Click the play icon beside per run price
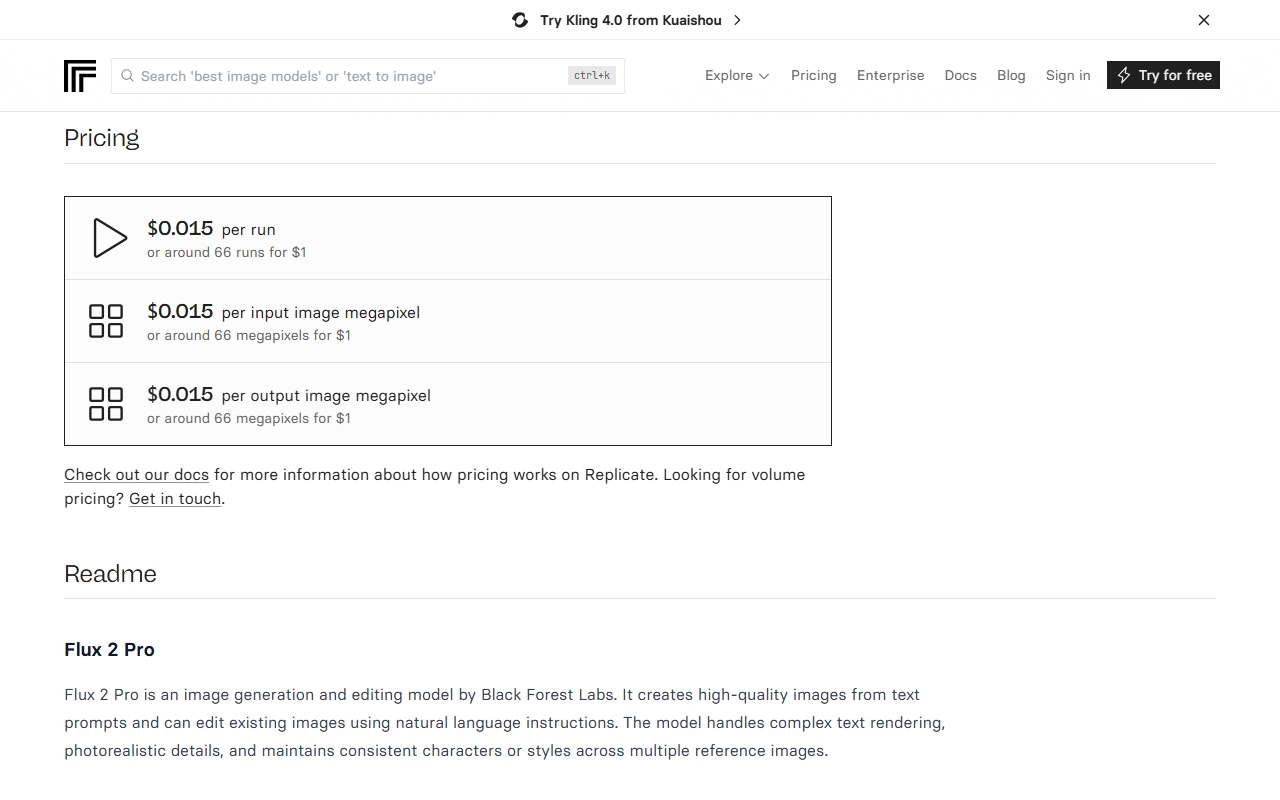Image resolution: width=1280 pixels, height=800 pixels. tap(109, 238)
